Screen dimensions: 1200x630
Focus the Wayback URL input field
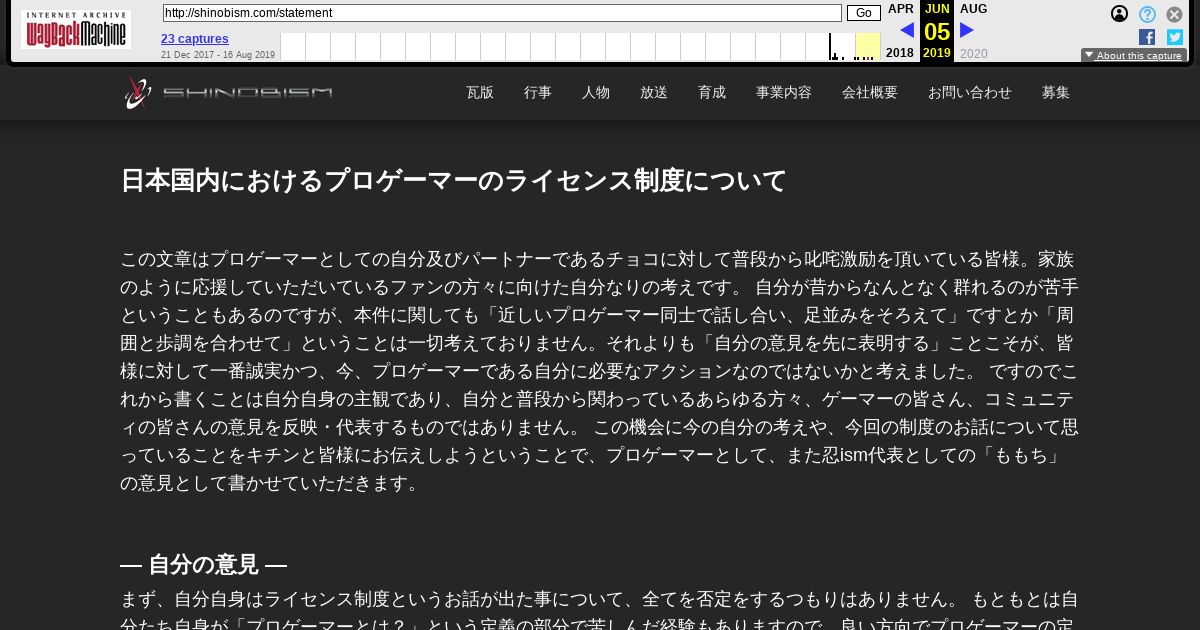tap(502, 13)
